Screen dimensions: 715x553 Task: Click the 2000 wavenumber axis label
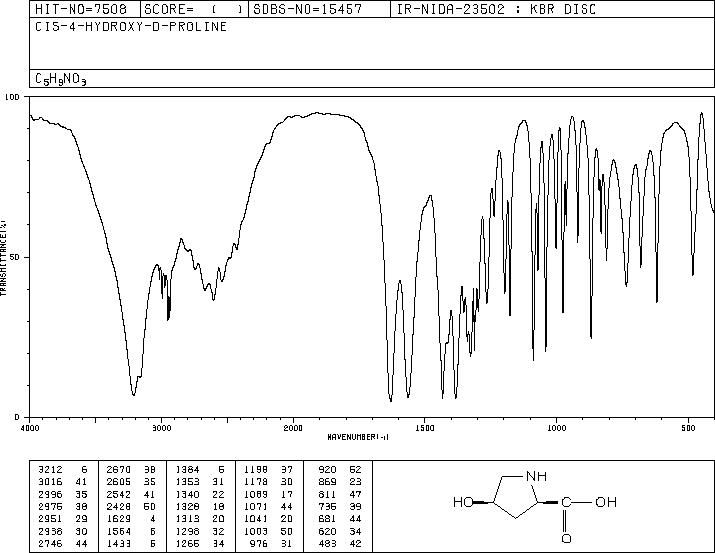tap(293, 428)
